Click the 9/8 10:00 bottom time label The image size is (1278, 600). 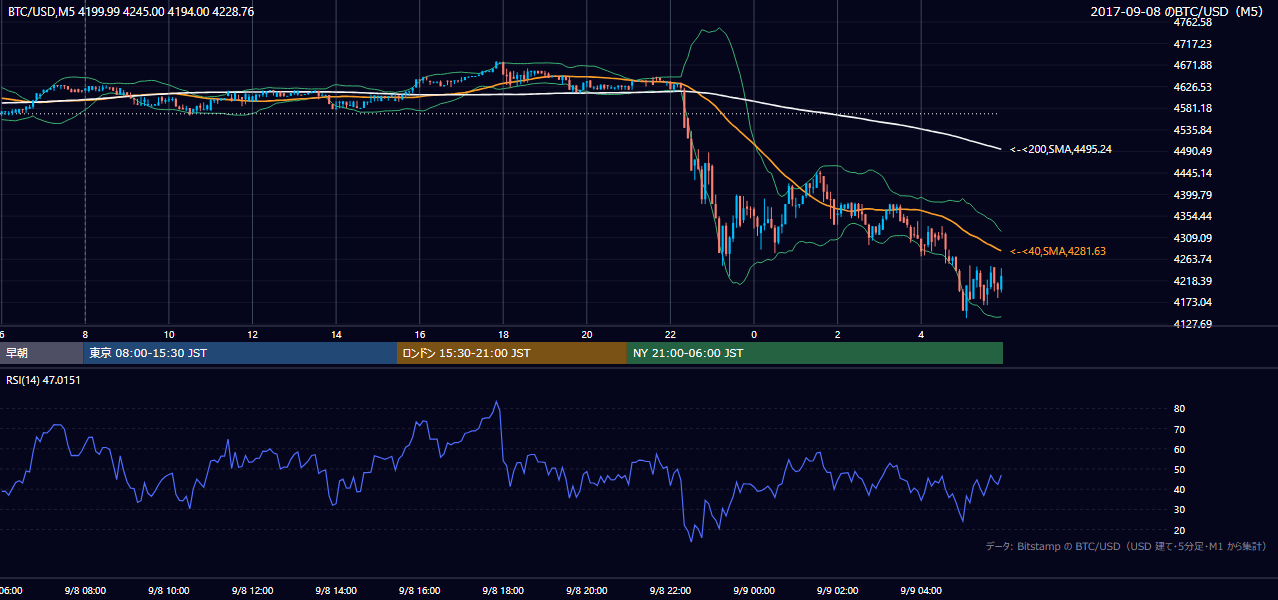[x=170, y=591]
